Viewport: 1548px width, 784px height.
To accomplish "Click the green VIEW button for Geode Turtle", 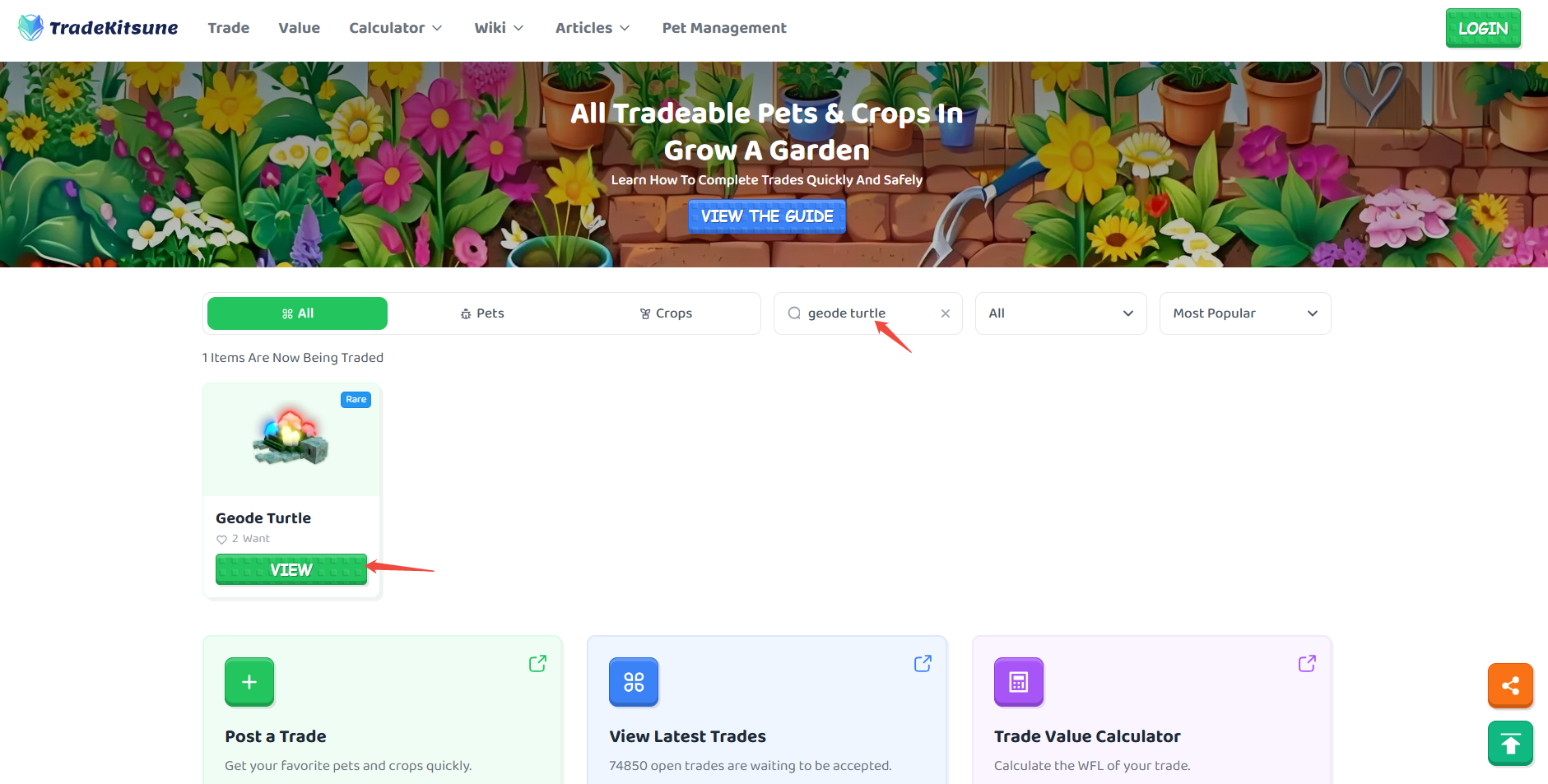I will tap(291, 569).
